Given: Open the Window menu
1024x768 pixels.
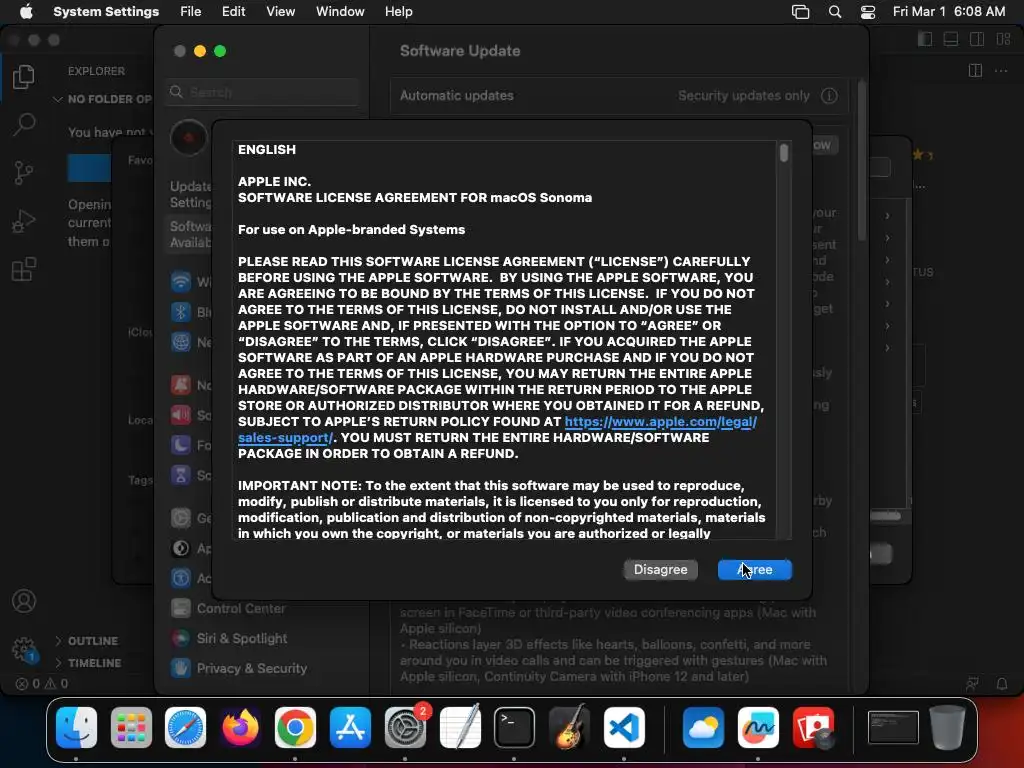Looking at the screenshot, I should coord(340,11).
